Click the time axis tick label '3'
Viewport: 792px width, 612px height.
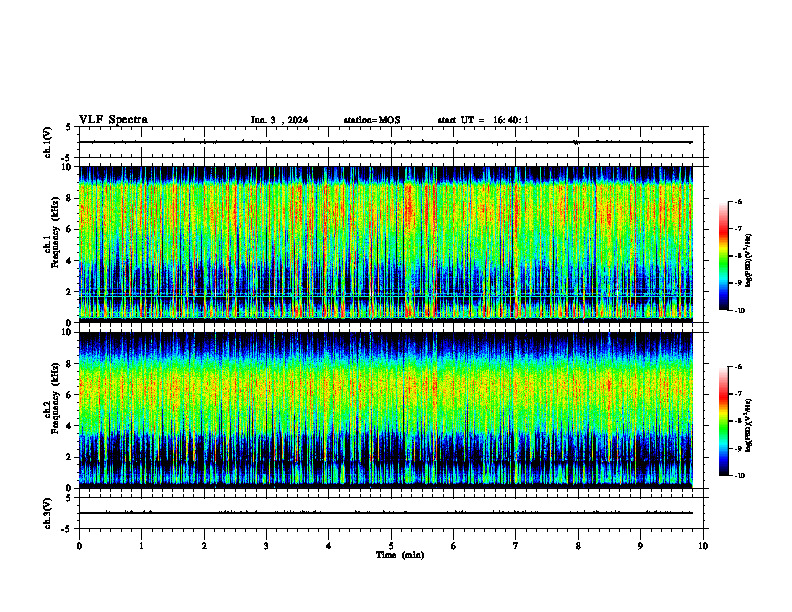tap(266, 546)
